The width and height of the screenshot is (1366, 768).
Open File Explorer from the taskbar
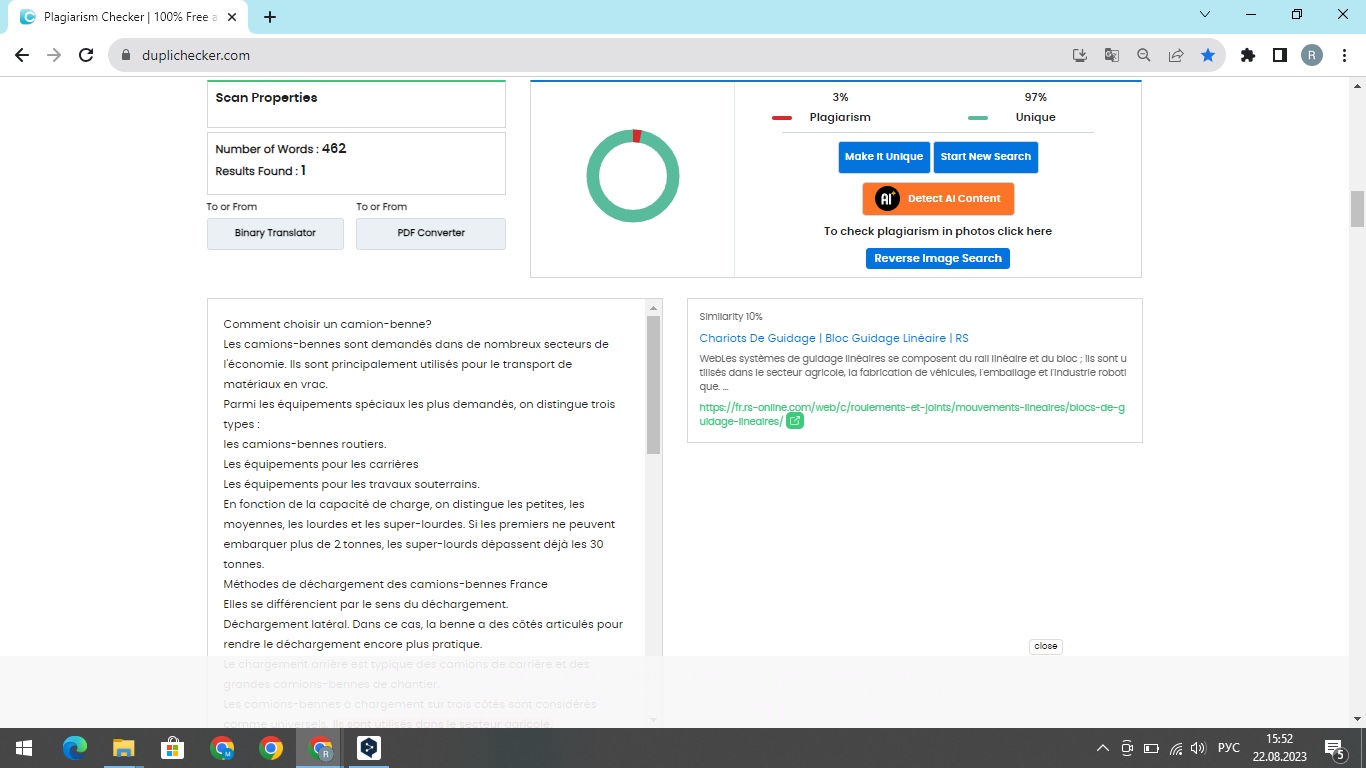point(123,748)
